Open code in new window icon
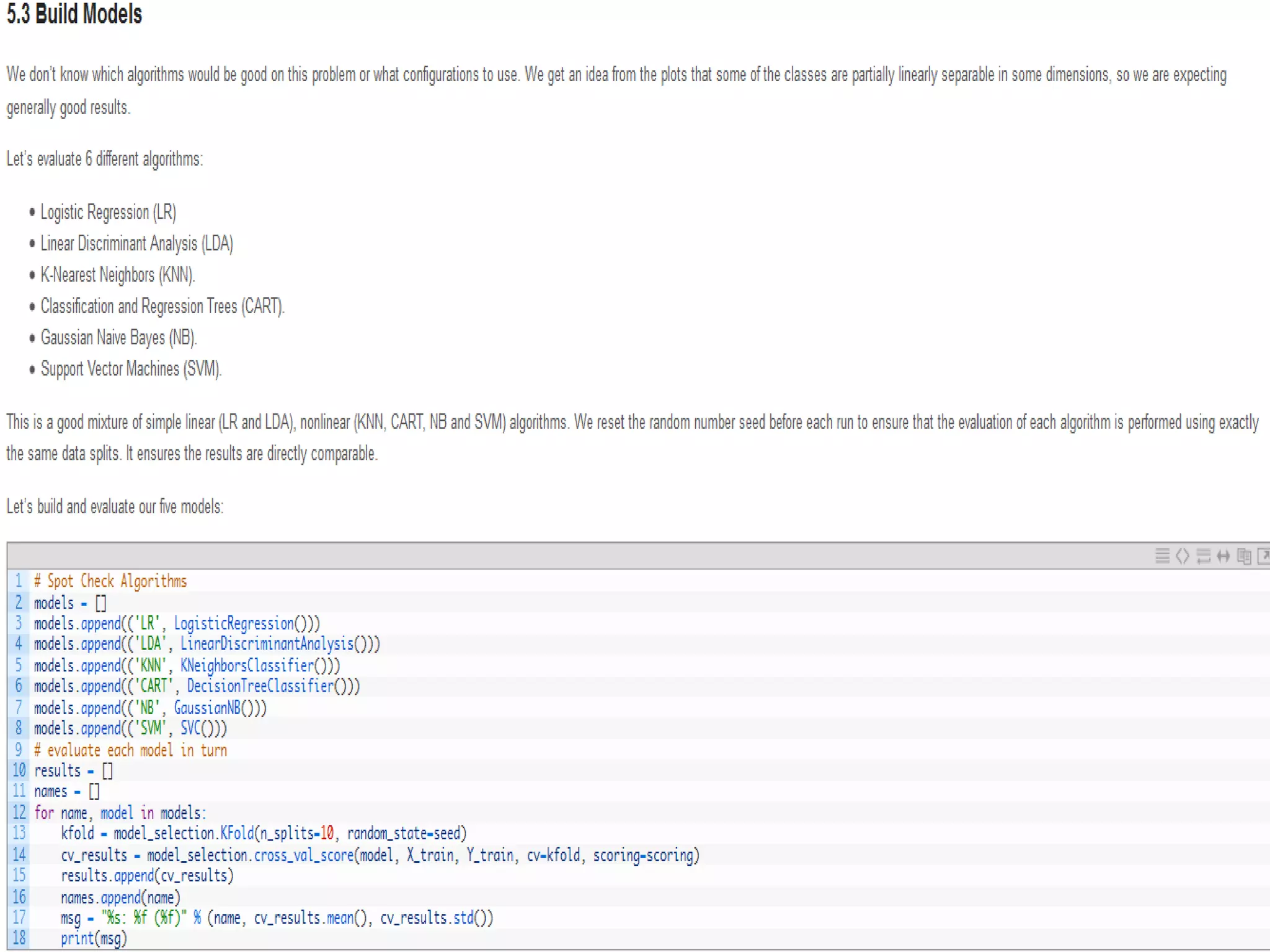The image size is (1270, 952). 1263,556
